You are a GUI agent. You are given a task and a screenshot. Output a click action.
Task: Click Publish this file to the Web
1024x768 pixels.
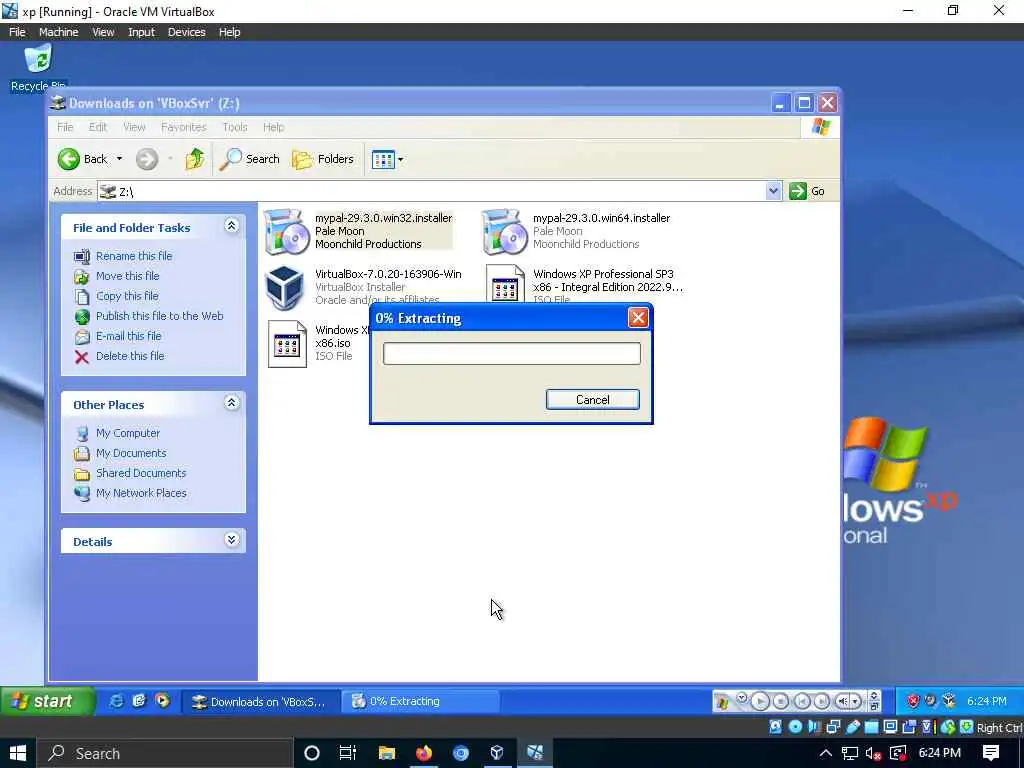coord(159,315)
